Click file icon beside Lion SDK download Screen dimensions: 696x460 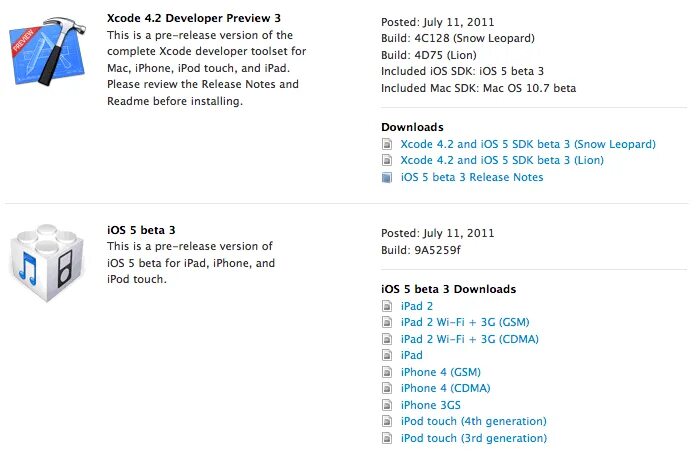[x=387, y=160]
